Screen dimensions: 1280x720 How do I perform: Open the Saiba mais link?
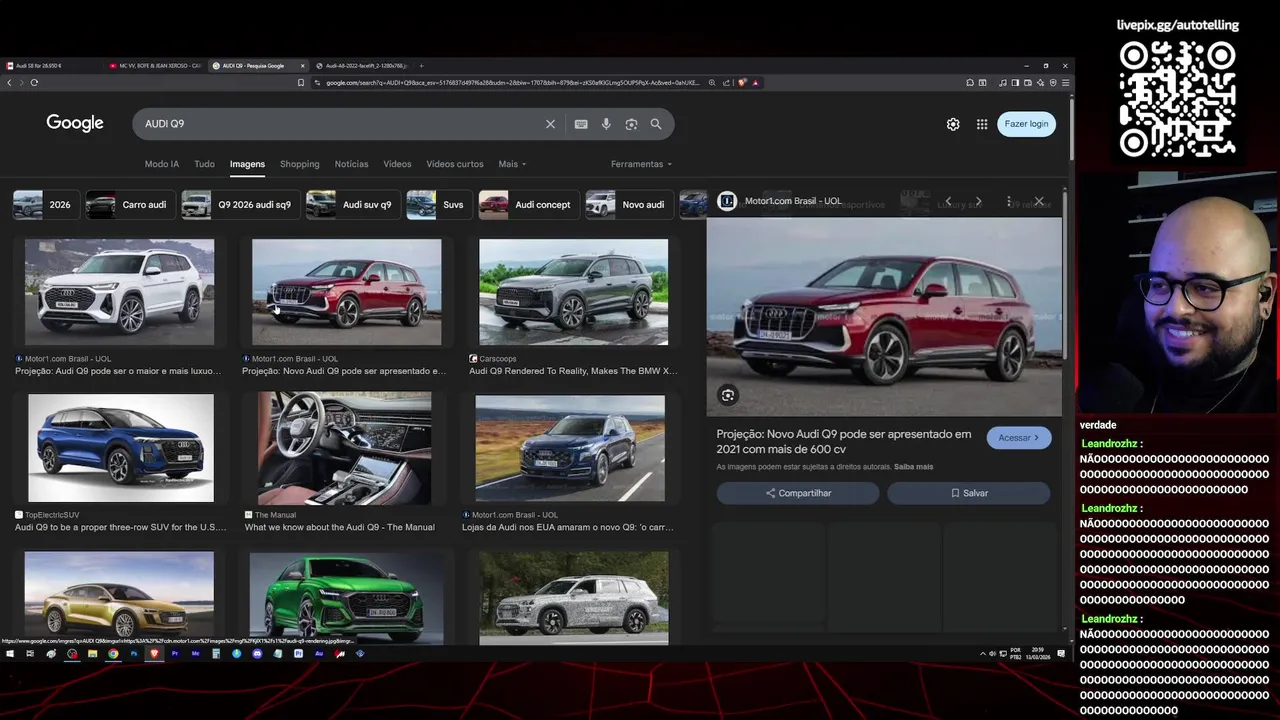[913, 467]
